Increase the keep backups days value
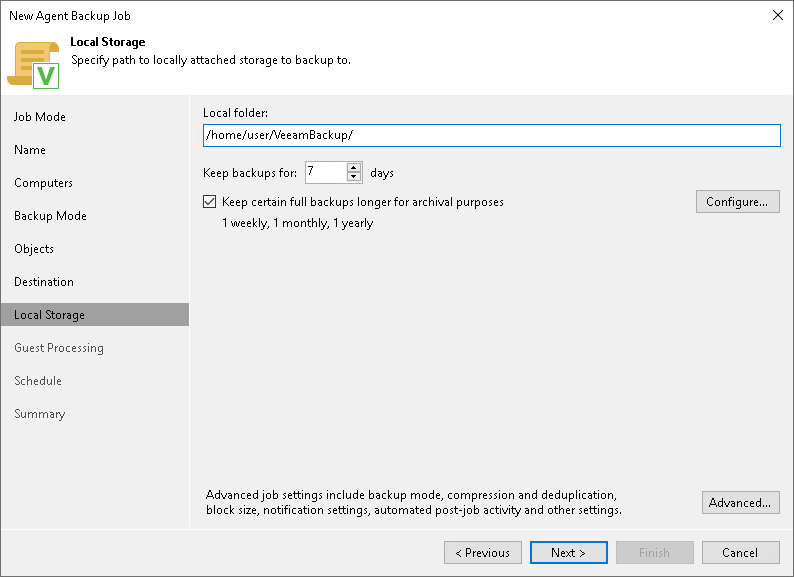Image resolution: width=794 pixels, height=577 pixels. (x=354, y=168)
